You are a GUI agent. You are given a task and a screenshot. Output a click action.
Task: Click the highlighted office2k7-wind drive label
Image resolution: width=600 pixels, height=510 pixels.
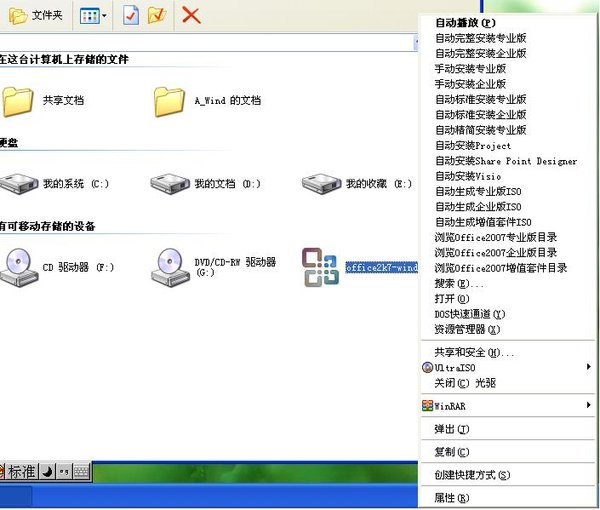tap(381, 267)
